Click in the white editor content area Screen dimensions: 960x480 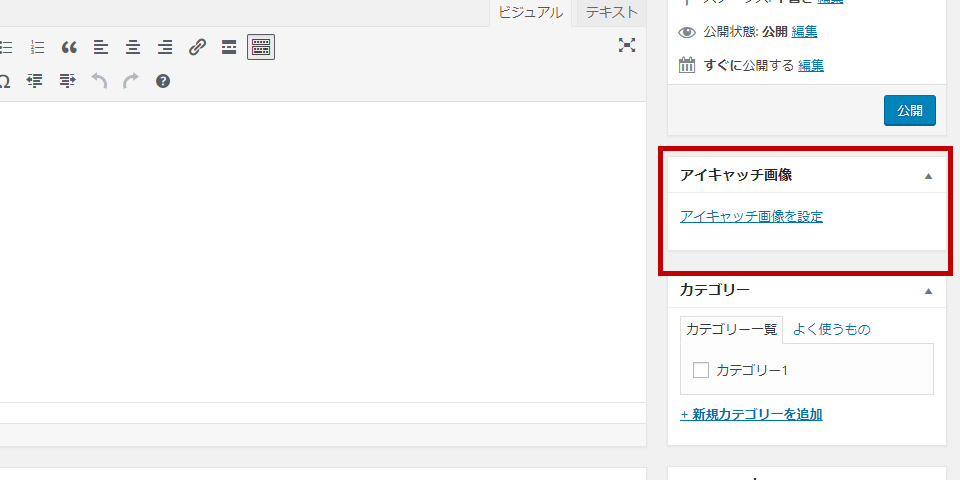point(320,250)
